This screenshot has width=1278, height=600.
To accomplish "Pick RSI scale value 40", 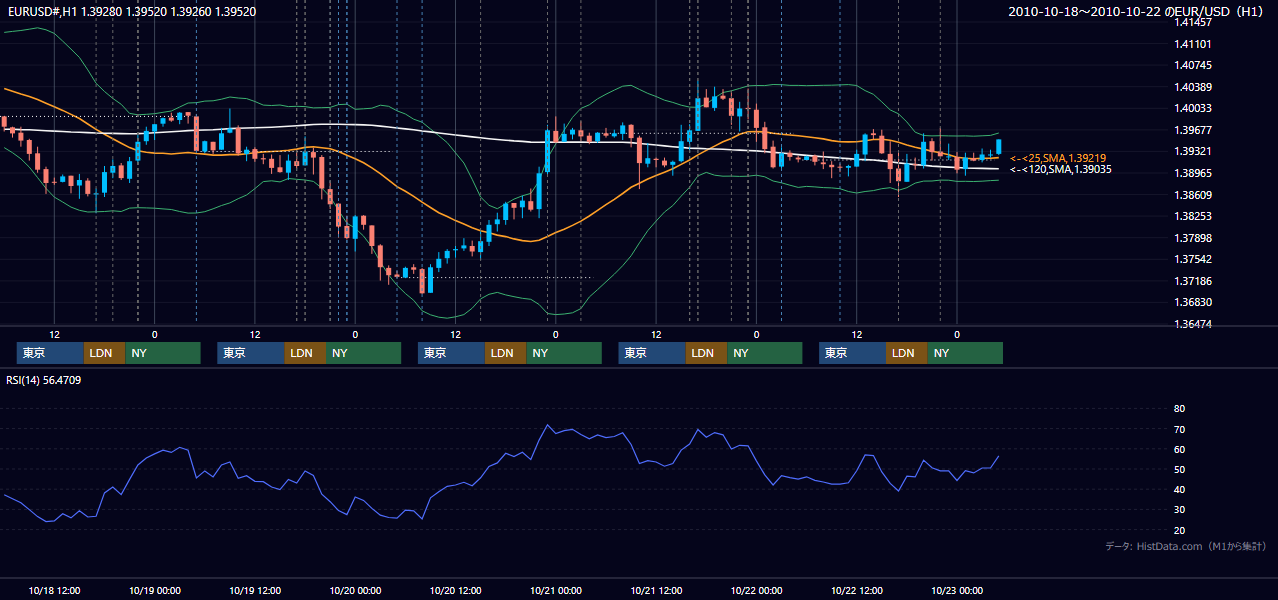I will [1179, 489].
